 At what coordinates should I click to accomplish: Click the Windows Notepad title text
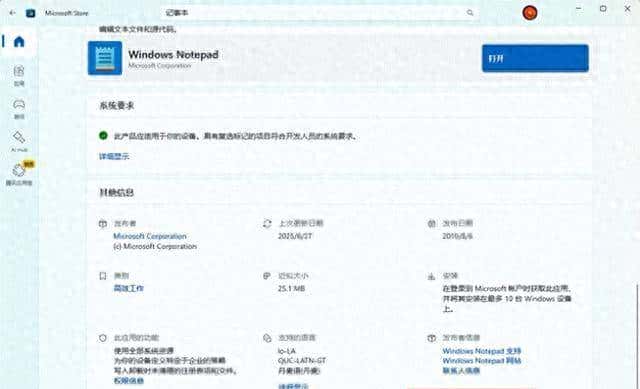pyautogui.click(x=173, y=54)
